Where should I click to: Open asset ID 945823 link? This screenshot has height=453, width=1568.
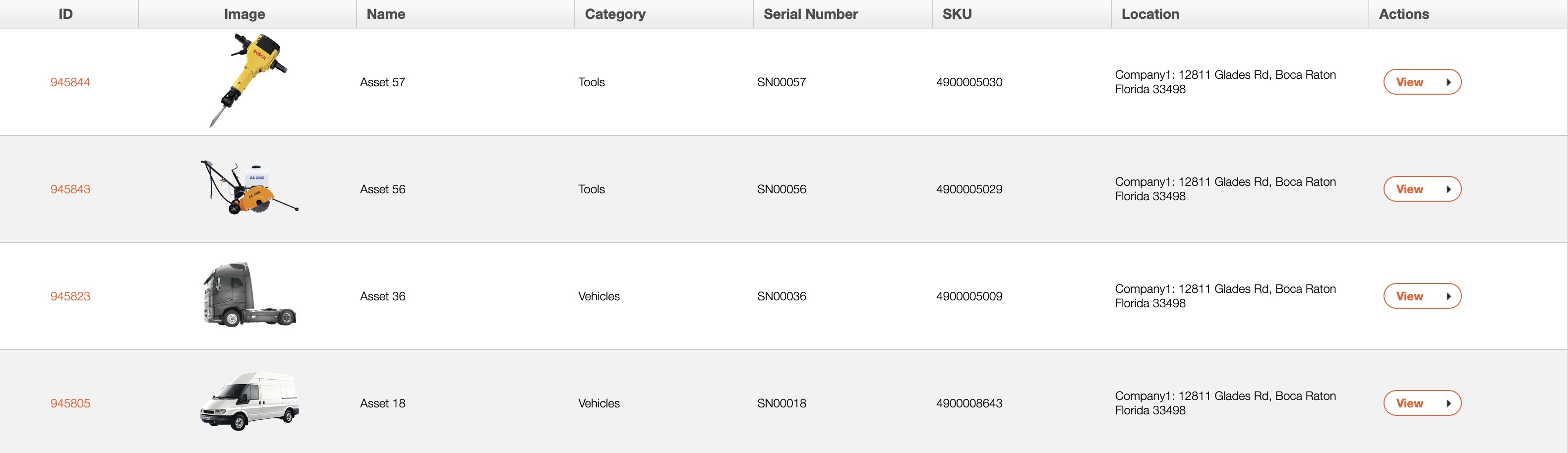coord(70,296)
